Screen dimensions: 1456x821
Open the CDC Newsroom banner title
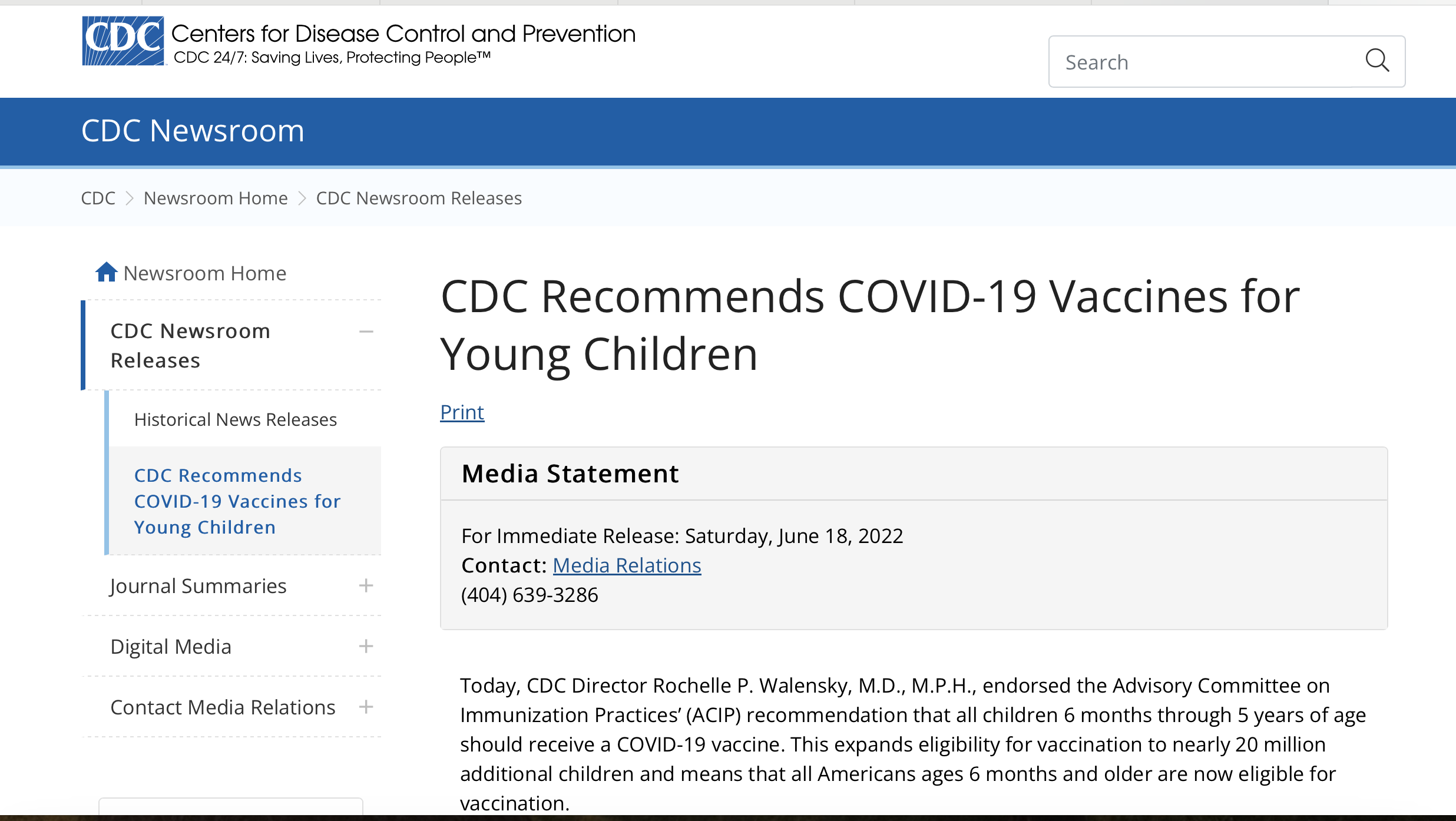click(x=193, y=131)
